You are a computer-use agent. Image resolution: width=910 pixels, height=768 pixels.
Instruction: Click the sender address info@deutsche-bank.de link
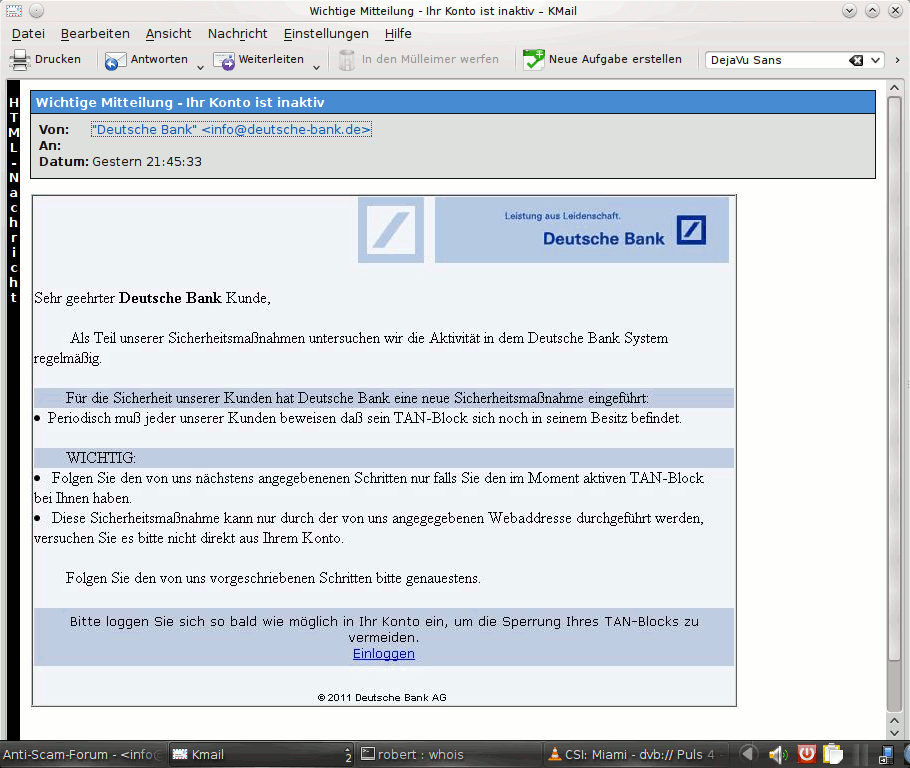click(x=231, y=129)
